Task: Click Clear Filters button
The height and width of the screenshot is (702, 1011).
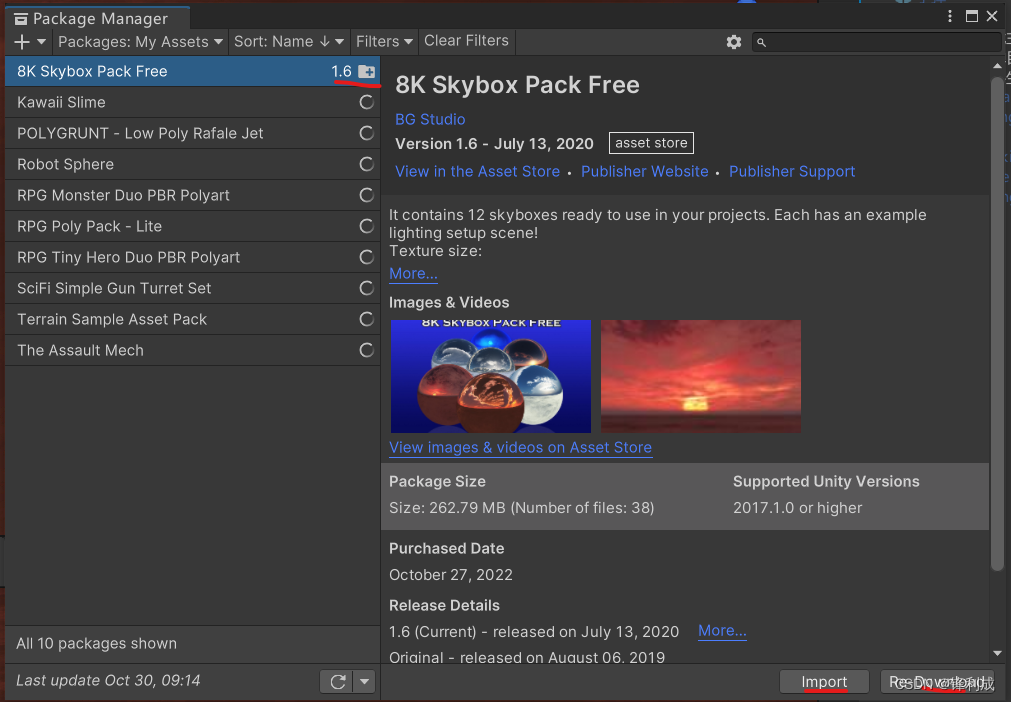Action: click(x=466, y=41)
